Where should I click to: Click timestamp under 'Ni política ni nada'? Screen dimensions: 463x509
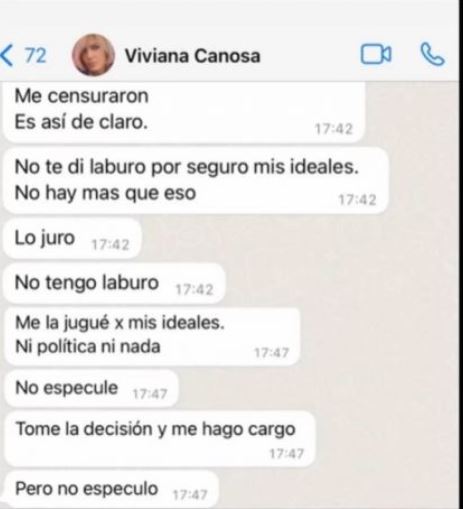[x=272, y=353]
